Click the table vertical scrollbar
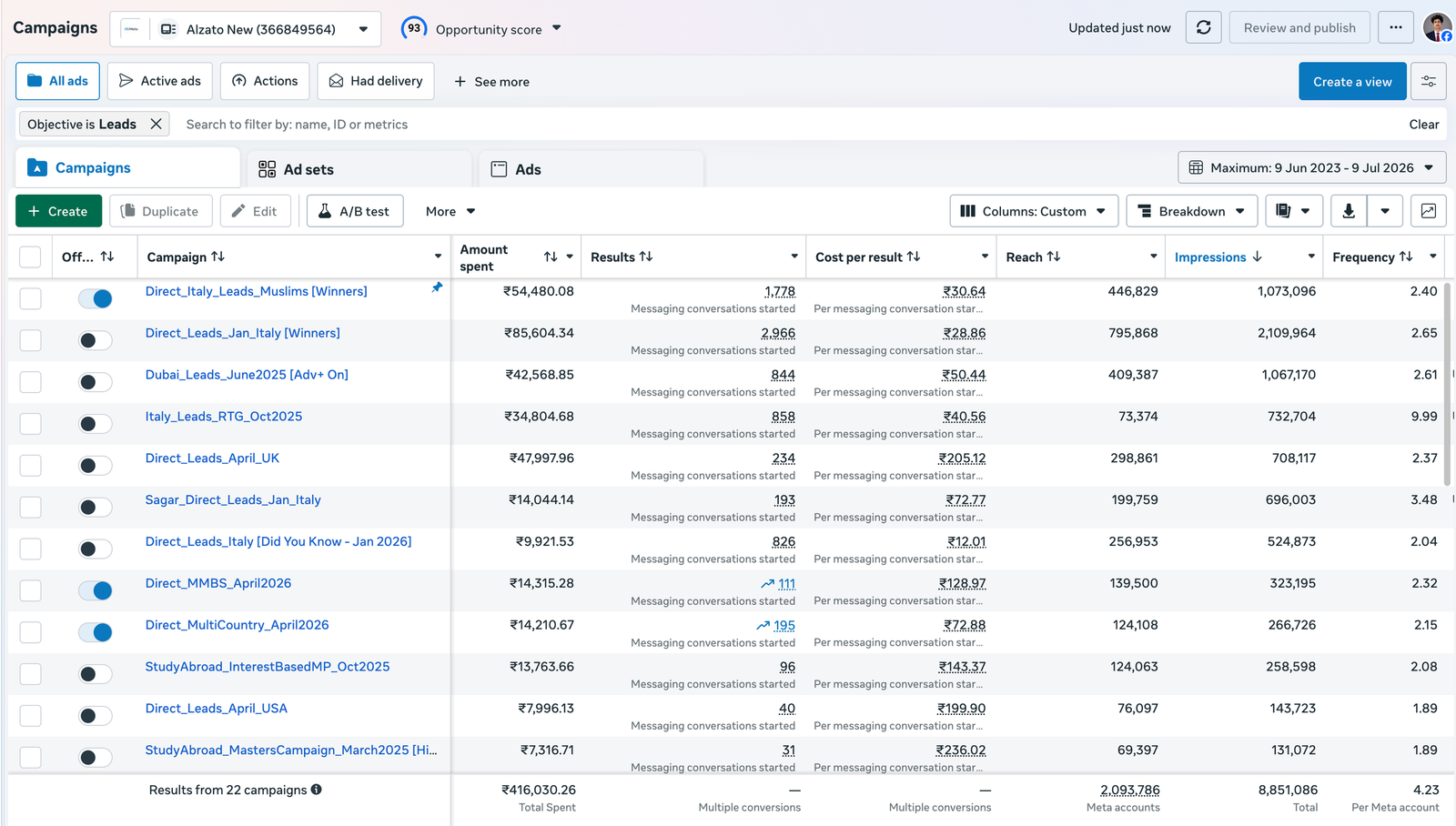The image size is (1456, 826). pos(1448,384)
